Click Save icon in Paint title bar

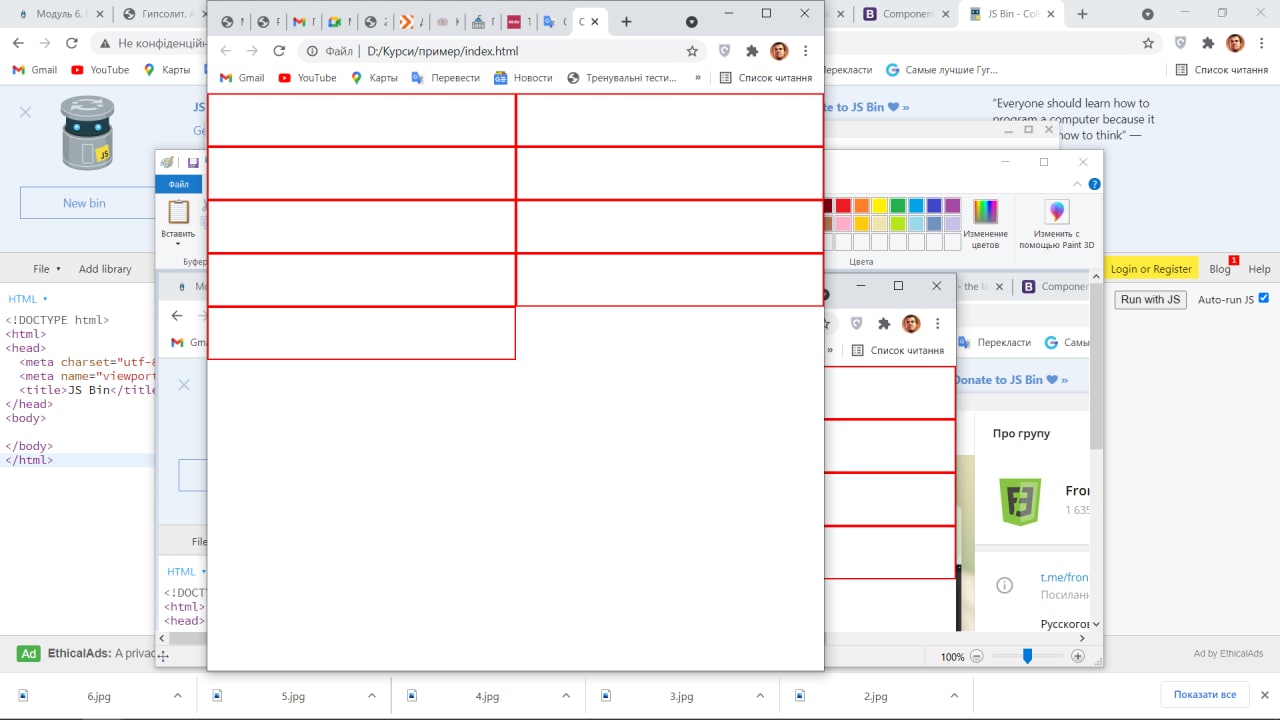pyautogui.click(x=193, y=163)
